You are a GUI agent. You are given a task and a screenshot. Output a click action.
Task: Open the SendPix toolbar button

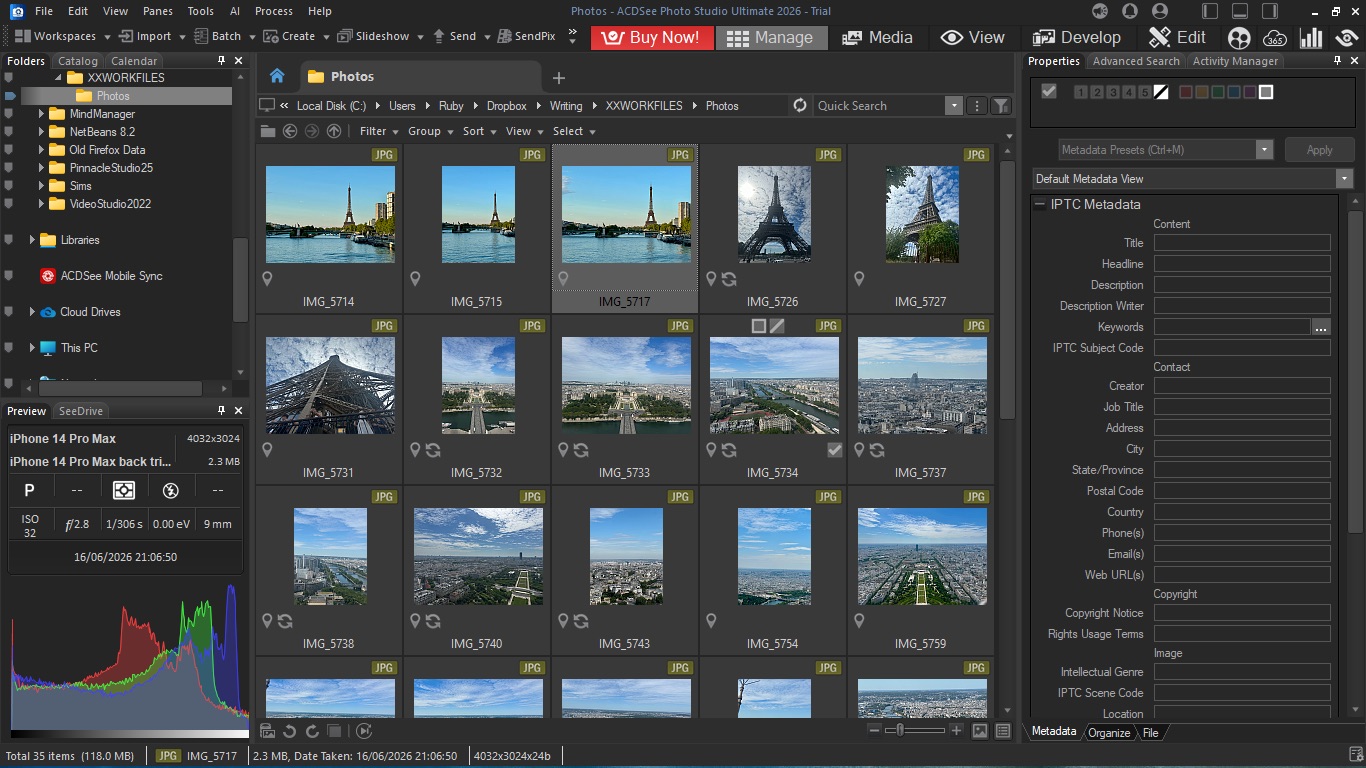click(526, 36)
